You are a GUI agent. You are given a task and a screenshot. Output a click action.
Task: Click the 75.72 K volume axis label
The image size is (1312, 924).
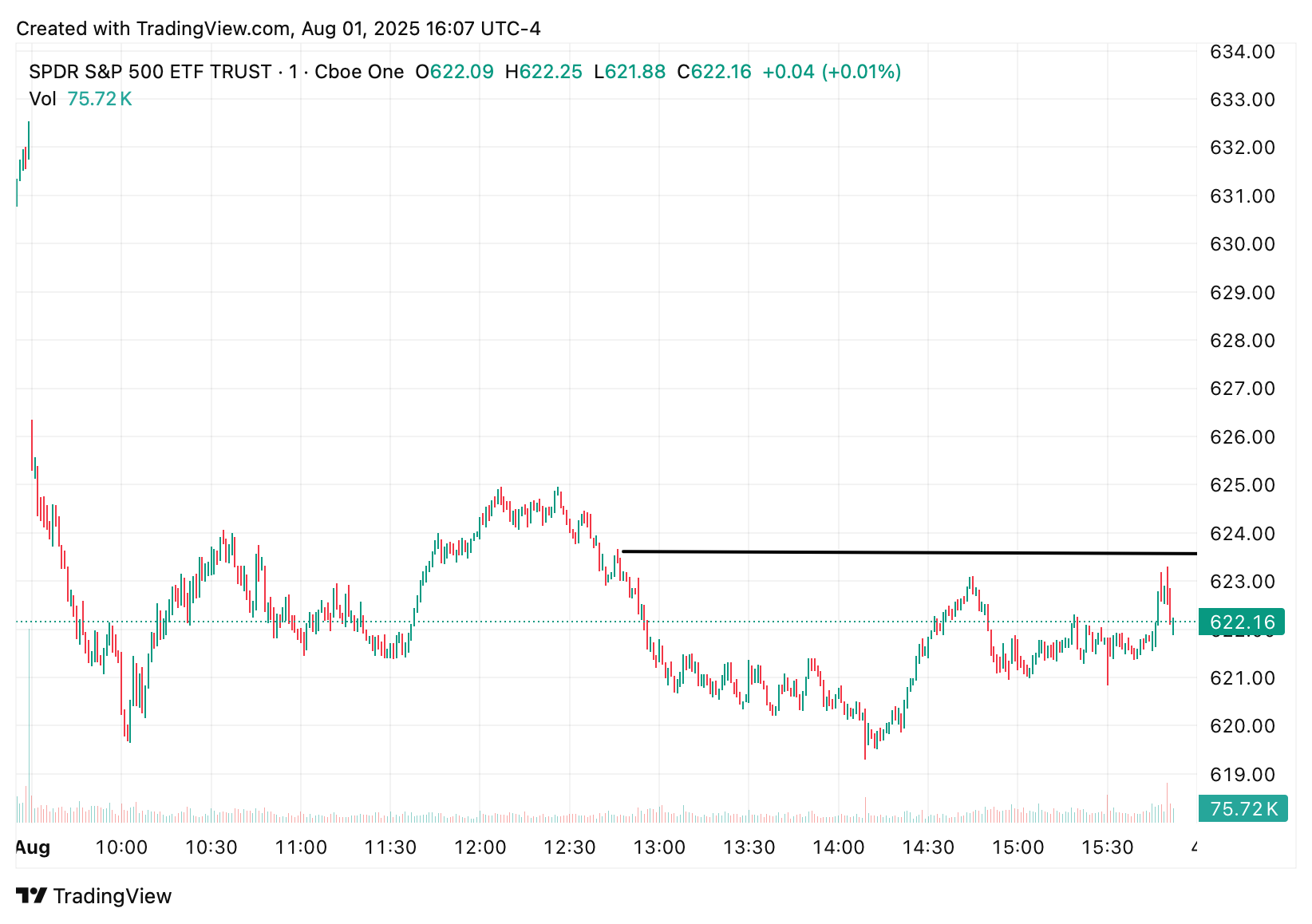(x=1243, y=808)
